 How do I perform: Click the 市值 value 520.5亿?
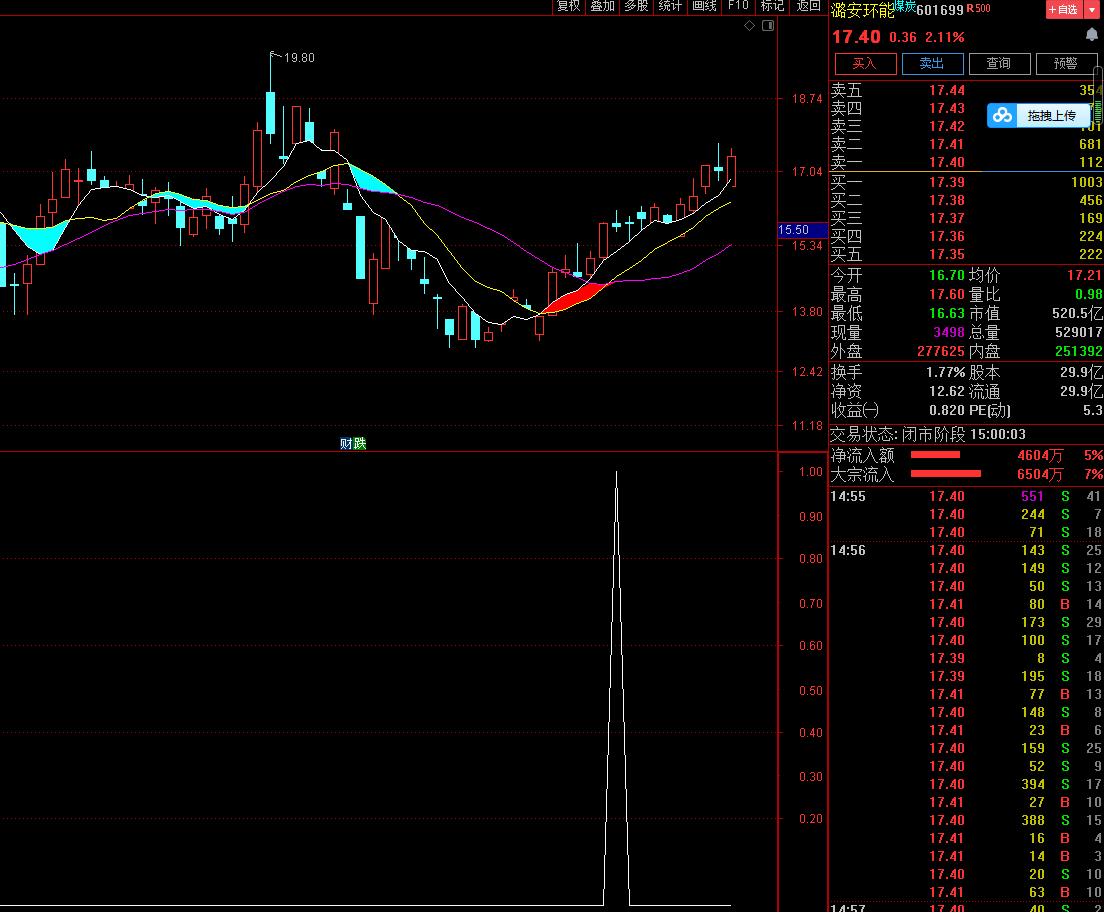1077,313
